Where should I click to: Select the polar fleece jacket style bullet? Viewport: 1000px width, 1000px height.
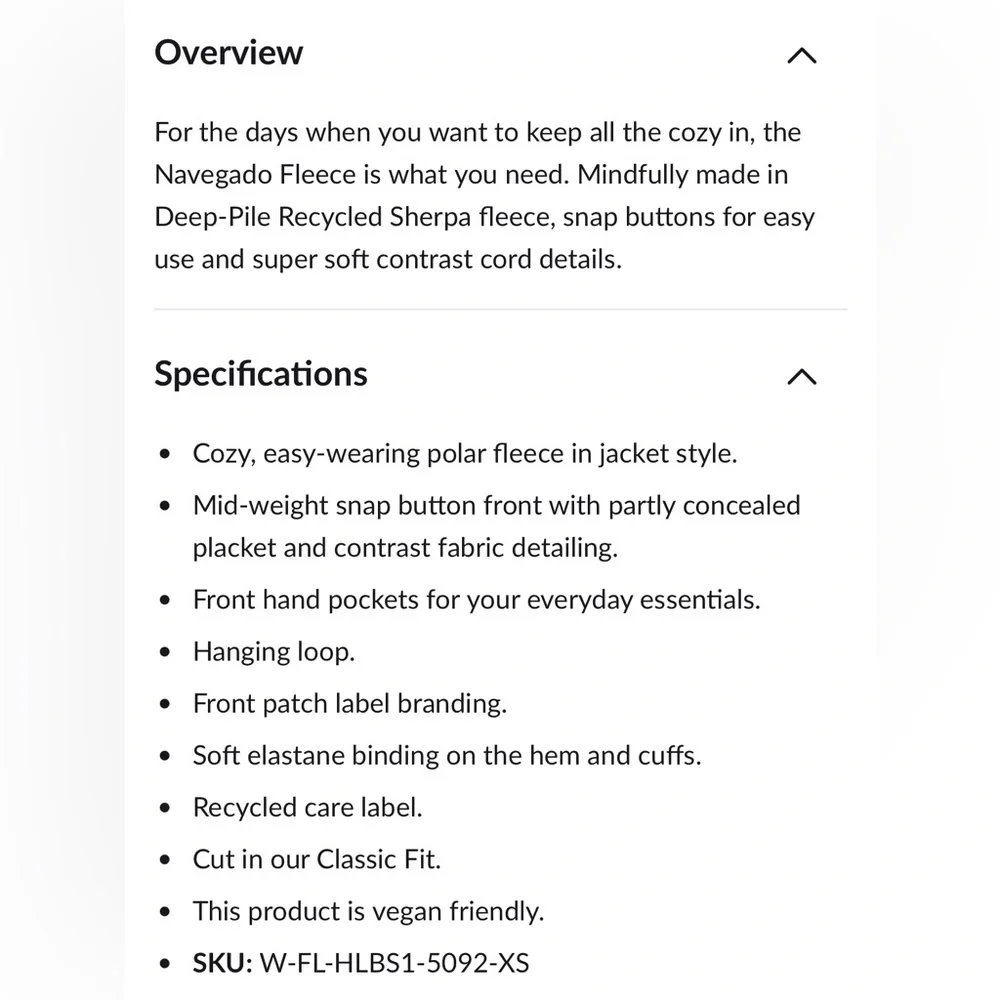[464, 454]
